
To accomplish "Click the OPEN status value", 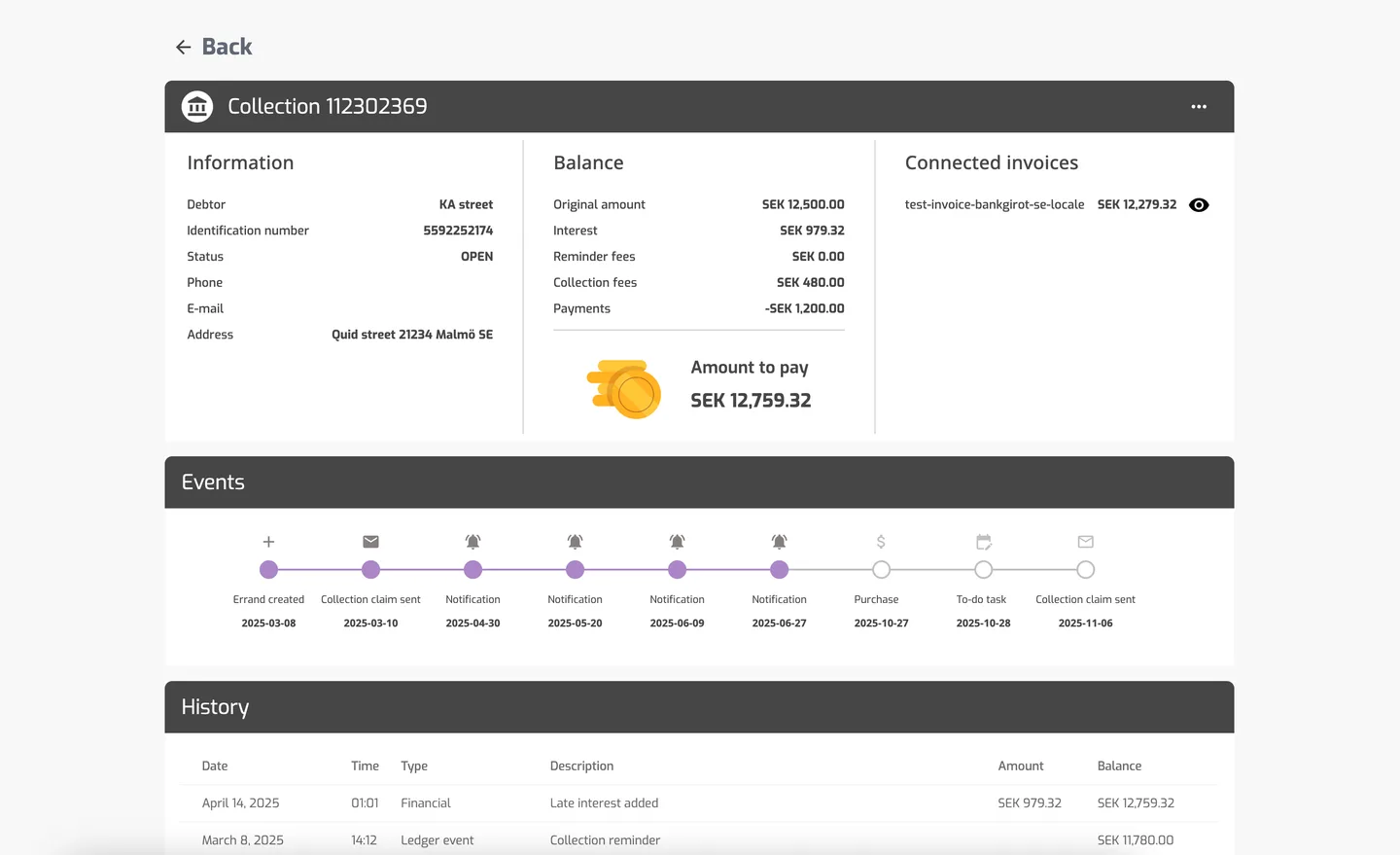I will [x=476, y=257].
